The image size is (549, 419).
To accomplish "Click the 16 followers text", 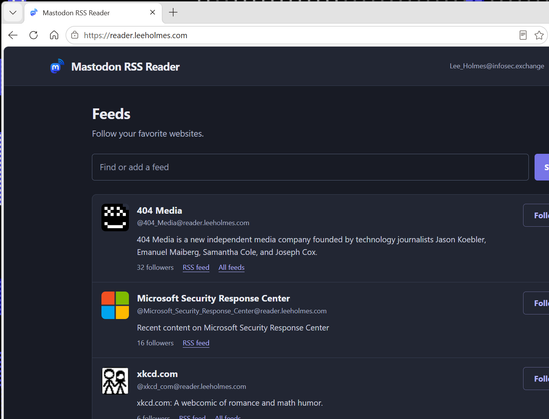I will [x=155, y=343].
